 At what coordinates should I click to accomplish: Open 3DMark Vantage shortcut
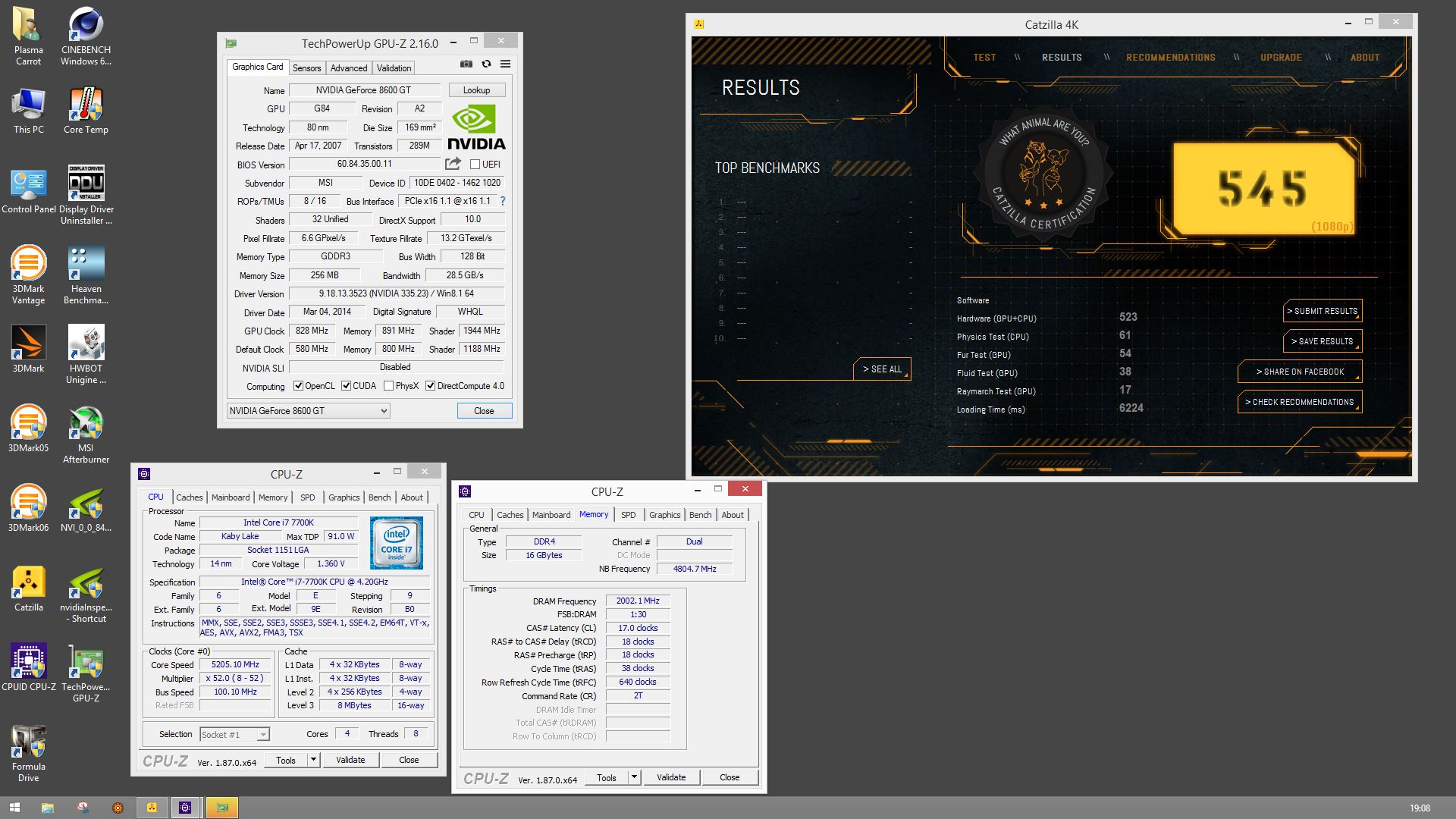click(28, 275)
